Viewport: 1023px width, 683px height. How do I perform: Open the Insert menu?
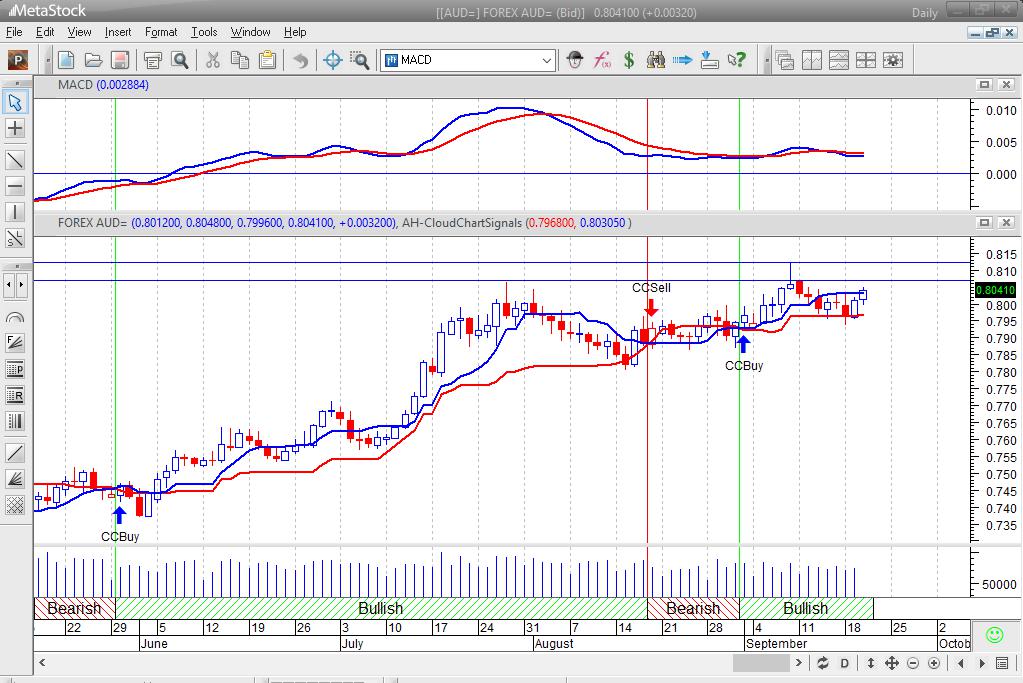[118, 31]
